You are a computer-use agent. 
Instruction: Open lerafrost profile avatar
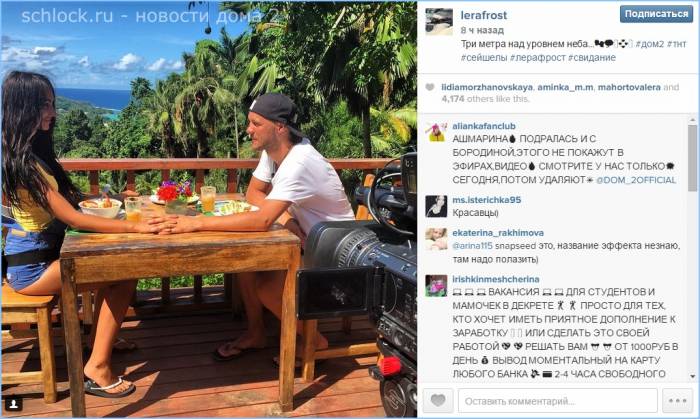coord(439,21)
